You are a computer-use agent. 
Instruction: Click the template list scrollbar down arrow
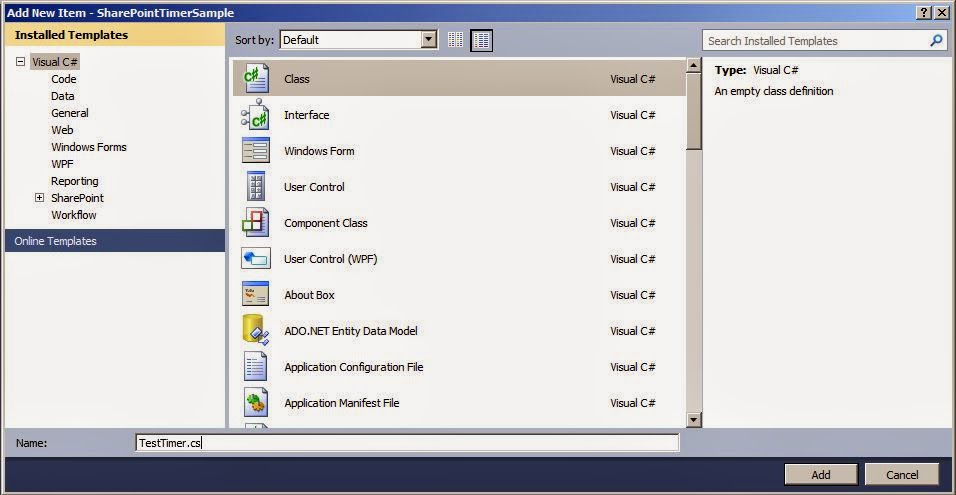pyautogui.click(x=694, y=420)
